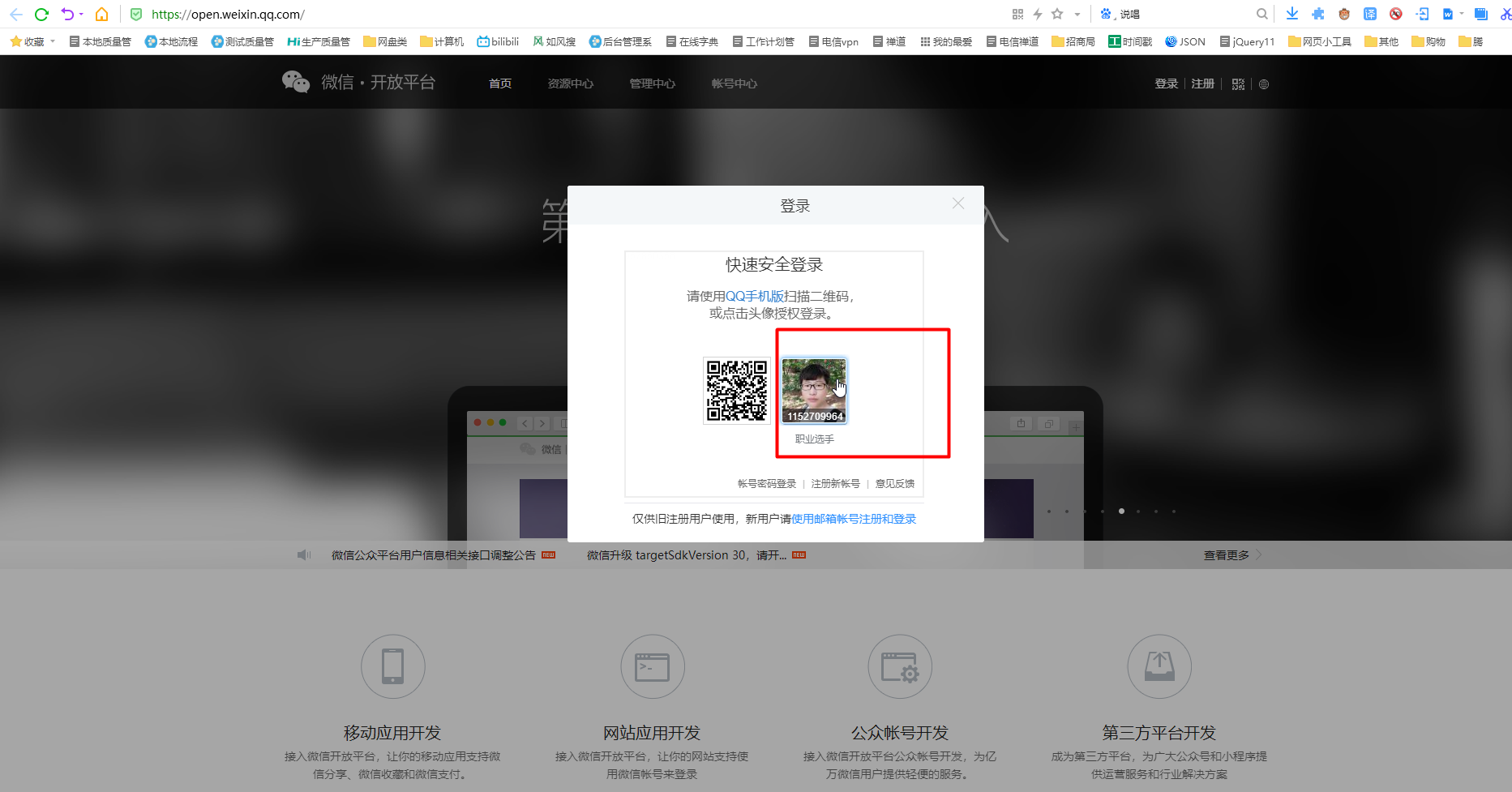Click the red ad-block extension icon
Viewport: 1512px width, 792px height.
(x=1396, y=14)
